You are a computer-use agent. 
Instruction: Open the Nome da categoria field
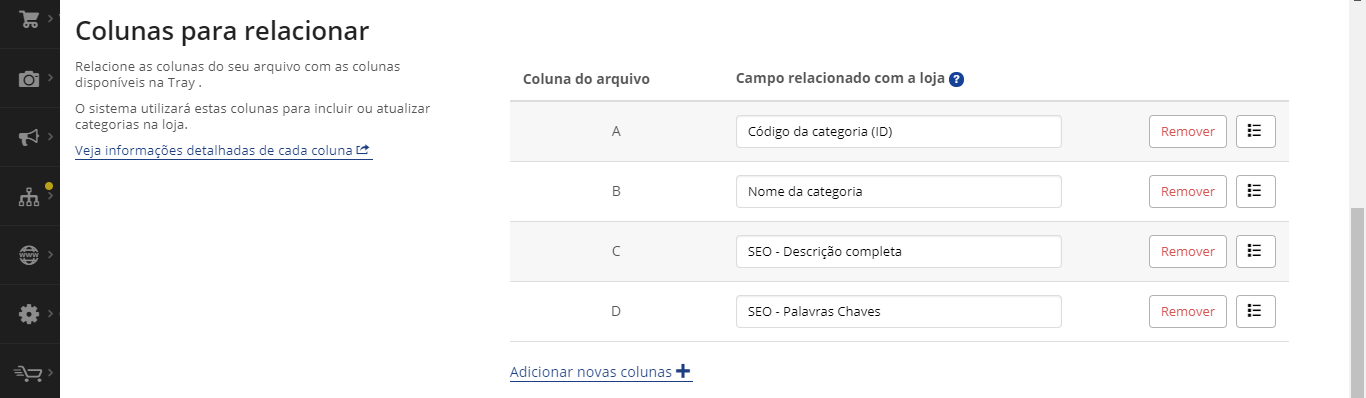tap(898, 192)
